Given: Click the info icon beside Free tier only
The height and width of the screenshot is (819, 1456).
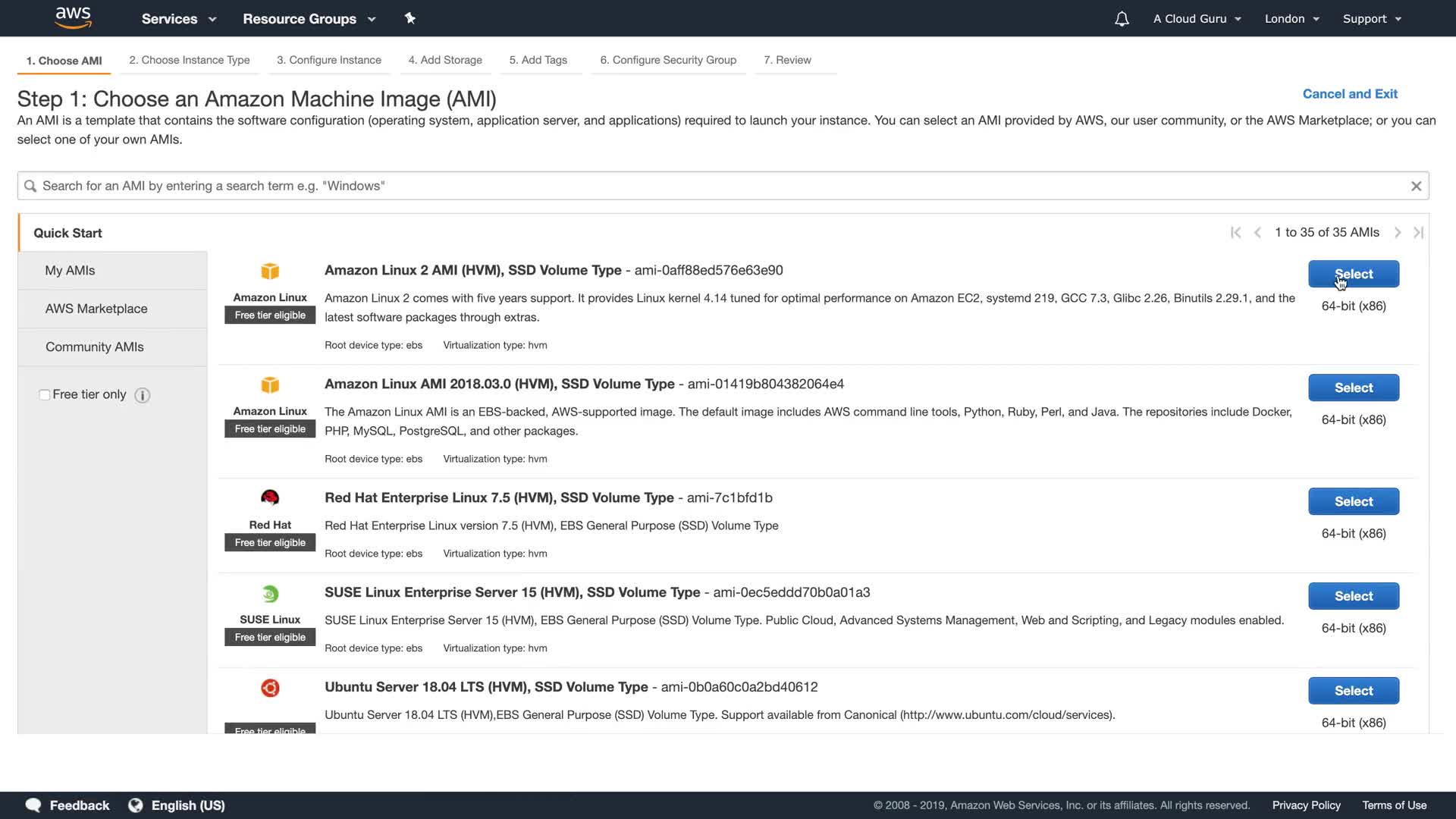Looking at the screenshot, I should (x=142, y=395).
